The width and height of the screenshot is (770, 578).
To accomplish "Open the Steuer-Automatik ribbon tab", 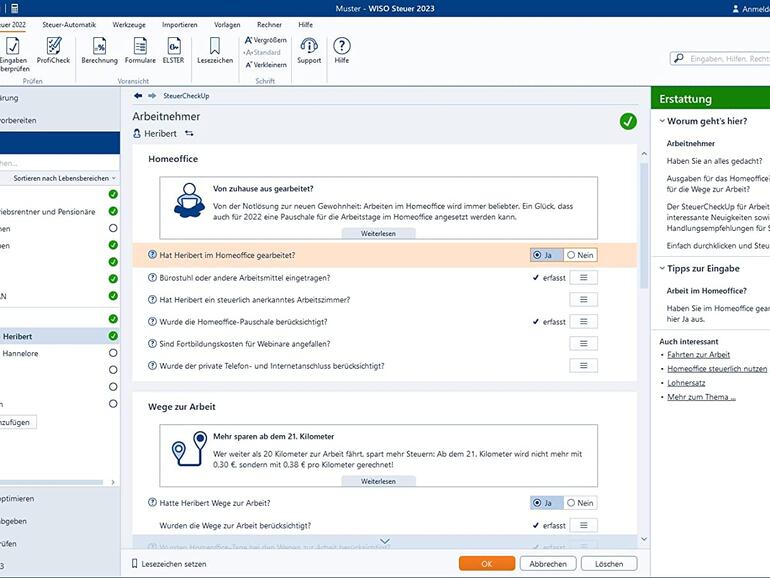I will (x=69, y=25).
